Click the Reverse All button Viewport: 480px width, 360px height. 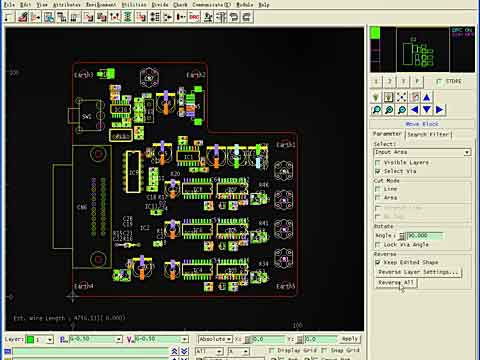tap(396, 283)
